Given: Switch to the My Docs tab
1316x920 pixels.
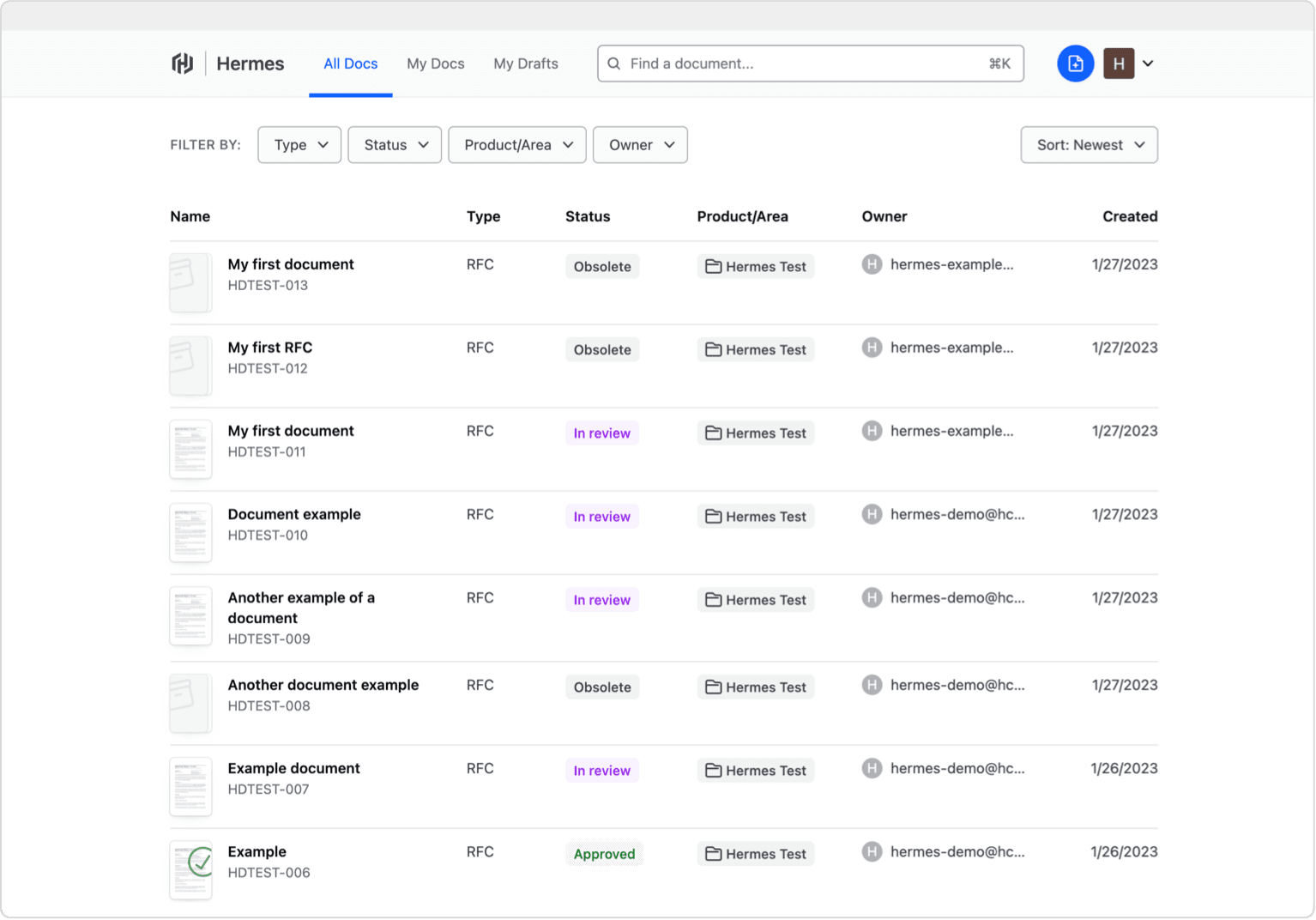Looking at the screenshot, I should tap(436, 64).
